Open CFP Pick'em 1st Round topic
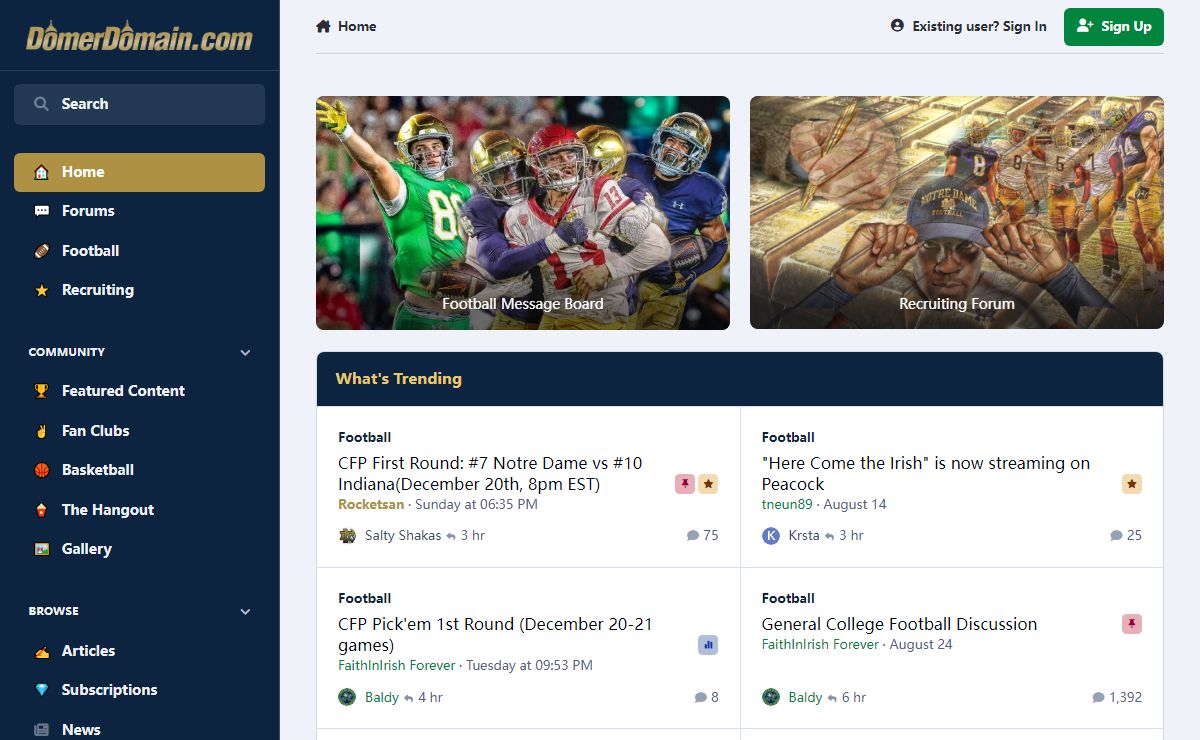 [495, 635]
